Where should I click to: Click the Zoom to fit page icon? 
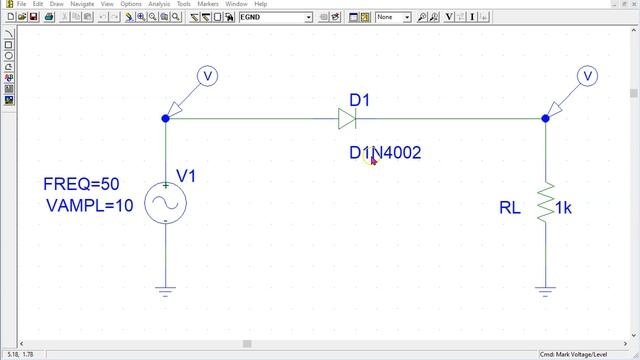(x=176, y=17)
